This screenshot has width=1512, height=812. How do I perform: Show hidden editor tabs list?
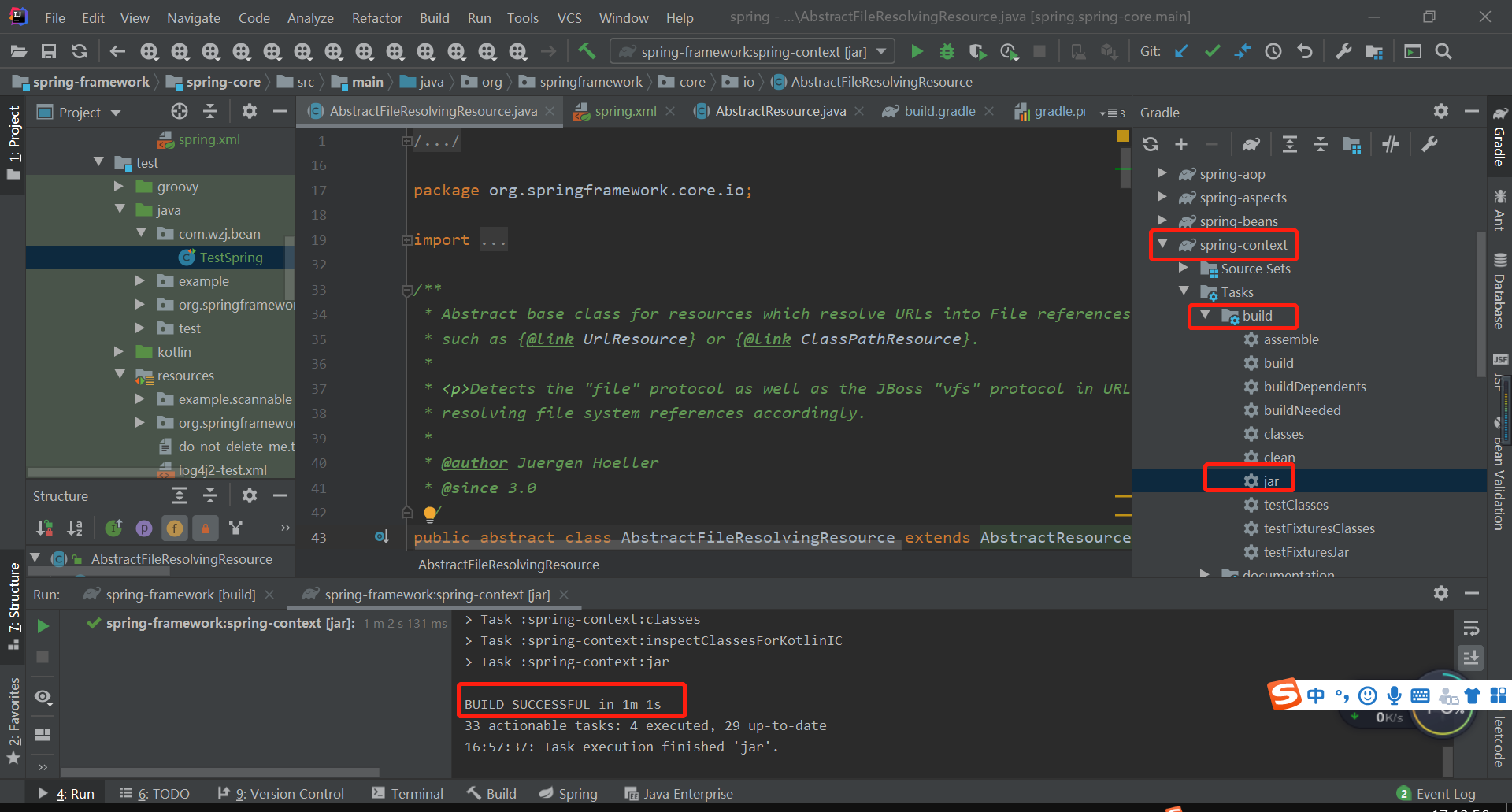coord(1112,113)
